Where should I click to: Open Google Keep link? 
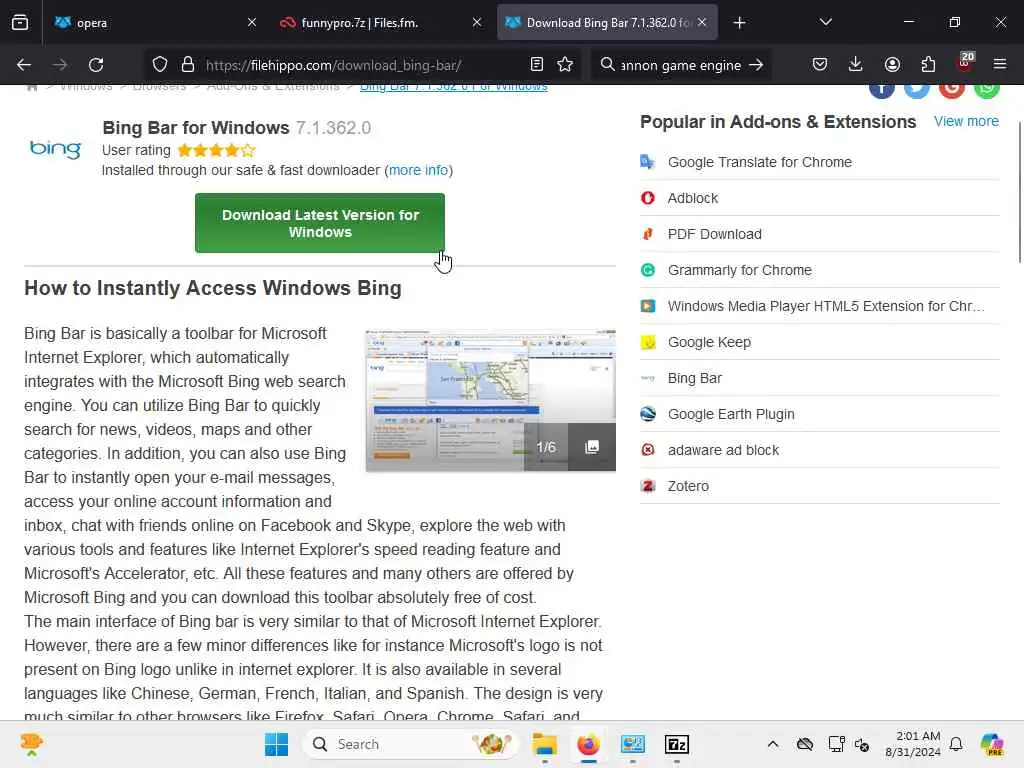709,342
